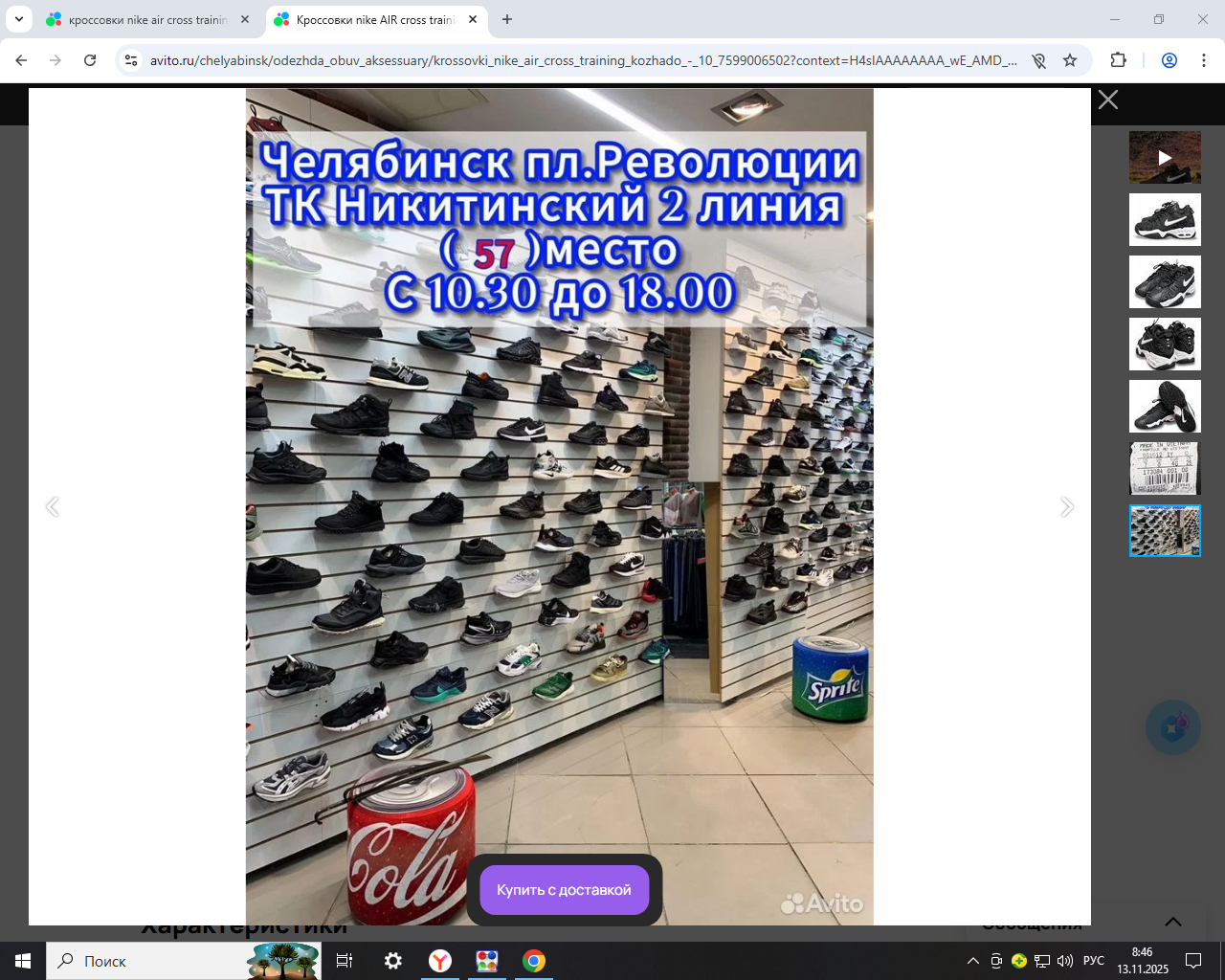The image size is (1225, 980).
Task: Select the first sneaker photo thumbnail below the video
Action: 1165,219
